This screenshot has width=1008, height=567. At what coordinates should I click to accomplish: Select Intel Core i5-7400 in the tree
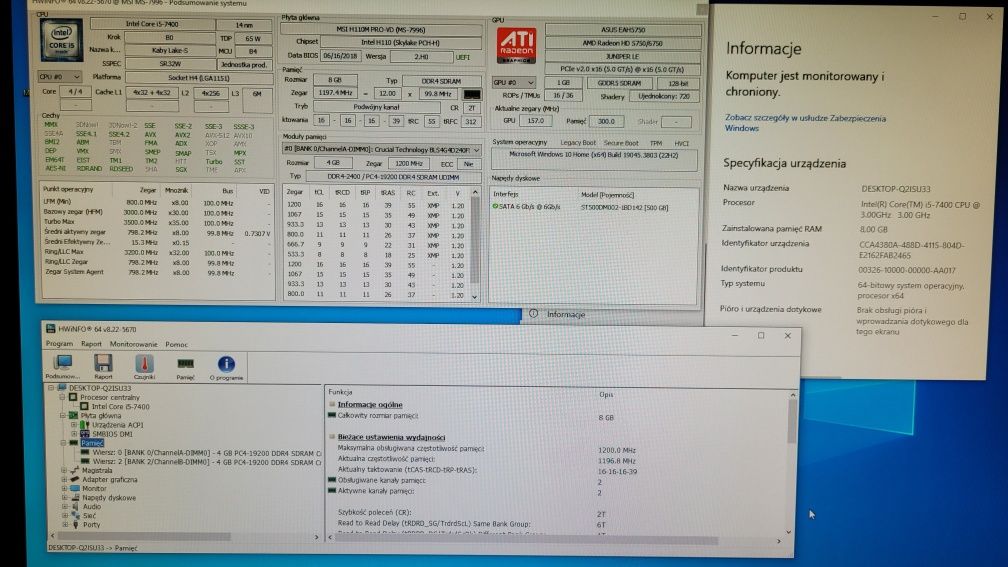[x=120, y=406]
